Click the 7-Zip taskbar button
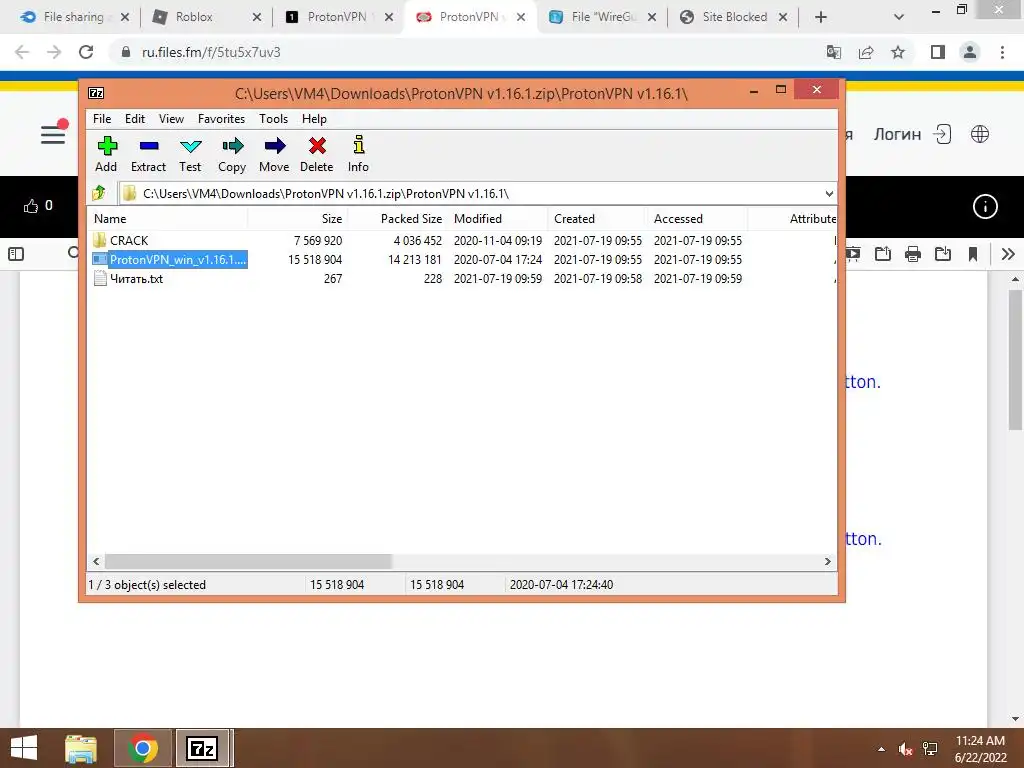The image size is (1024, 768). click(202, 748)
